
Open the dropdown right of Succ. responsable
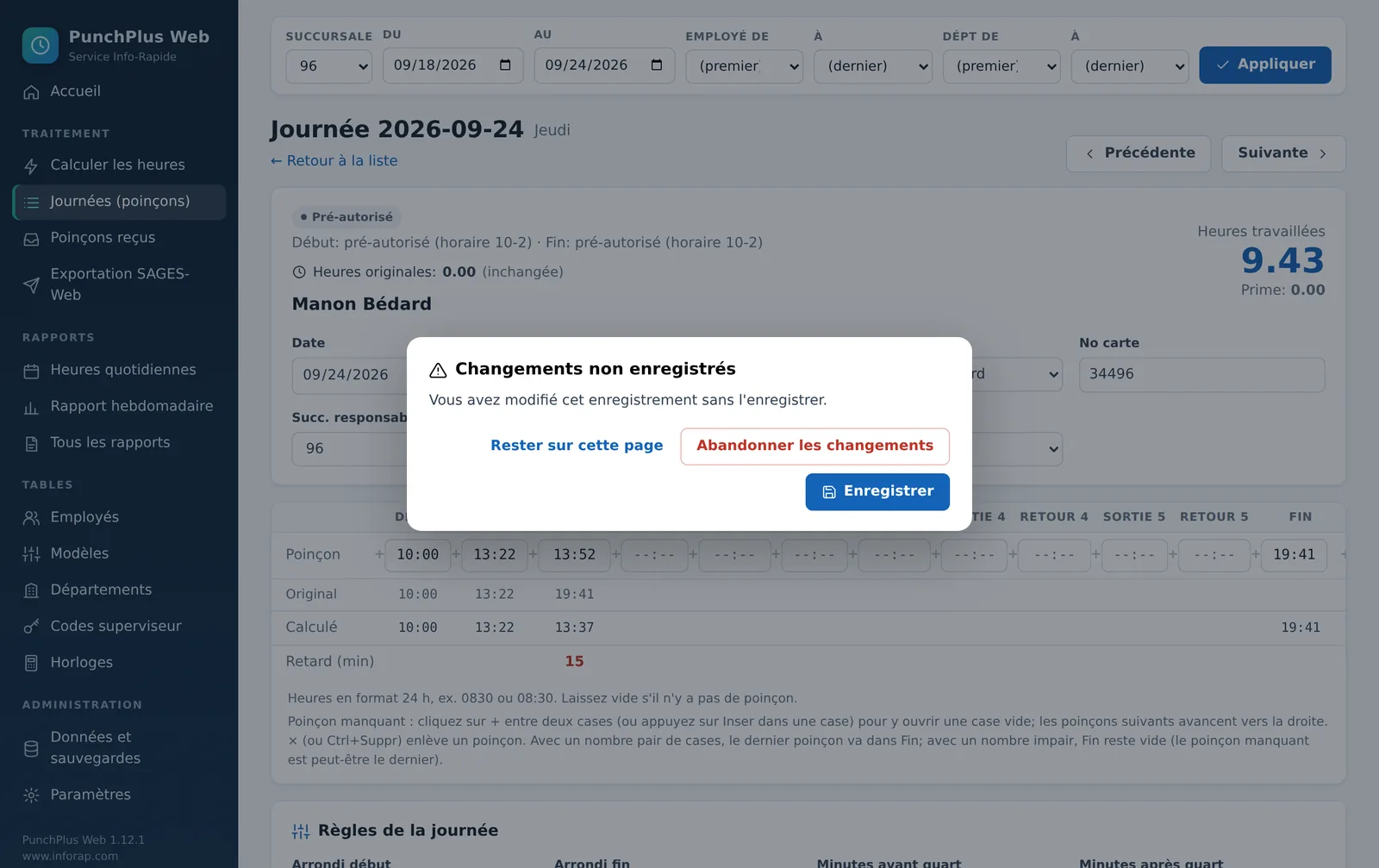click(1017, 449)
